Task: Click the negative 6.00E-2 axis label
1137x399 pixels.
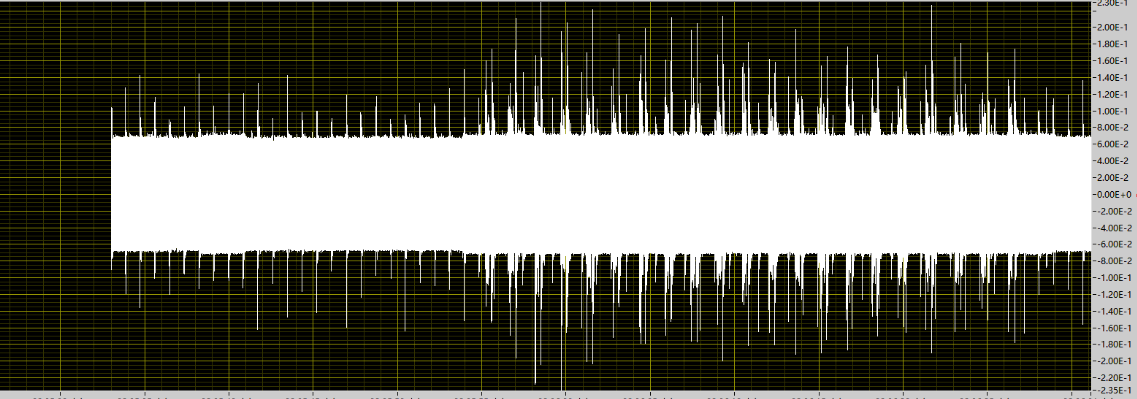Action: [x=1115, y=244]
